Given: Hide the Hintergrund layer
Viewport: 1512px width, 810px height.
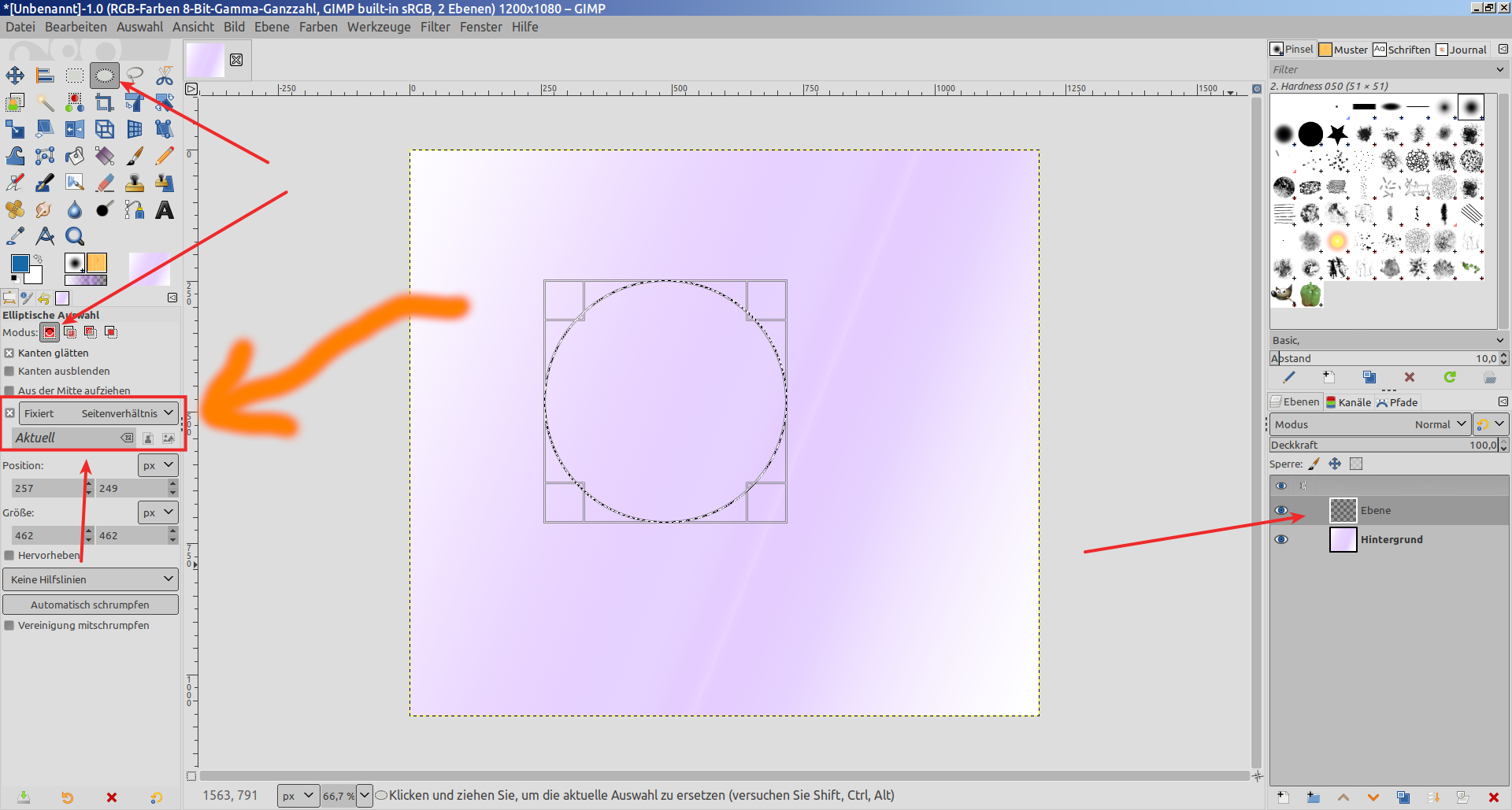Looking at the screenshot, I should pyautogui.click(x=1281, y=539).
